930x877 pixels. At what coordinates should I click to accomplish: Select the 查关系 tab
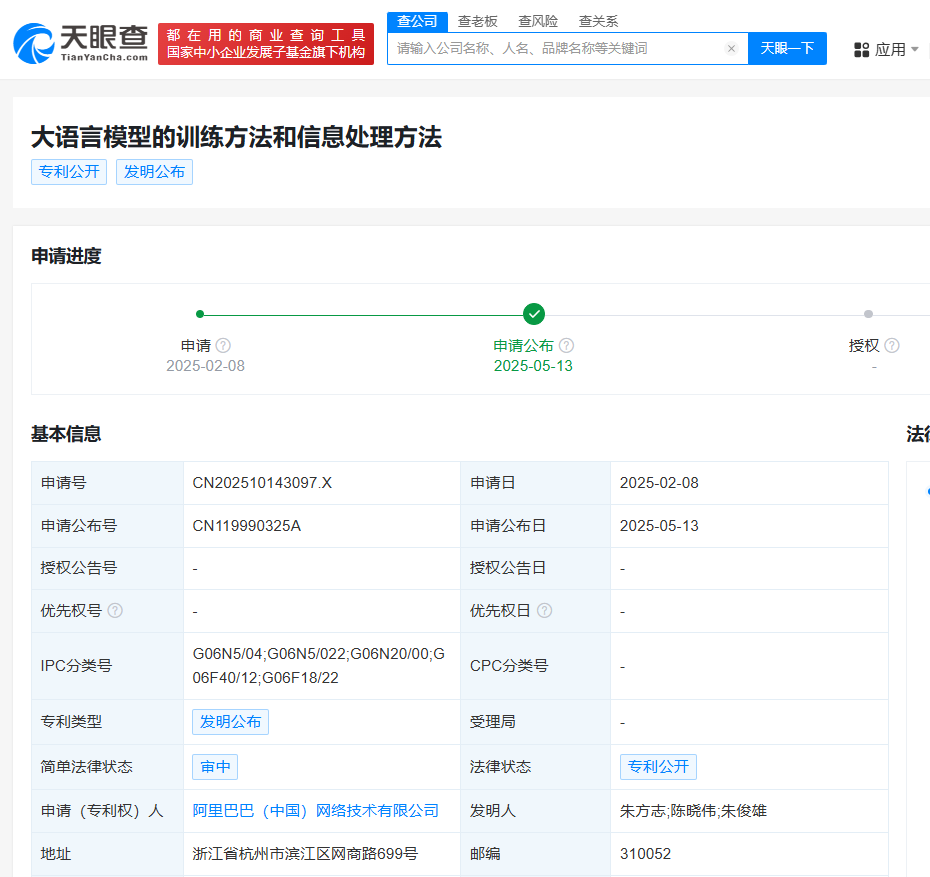tap(598, 21)
